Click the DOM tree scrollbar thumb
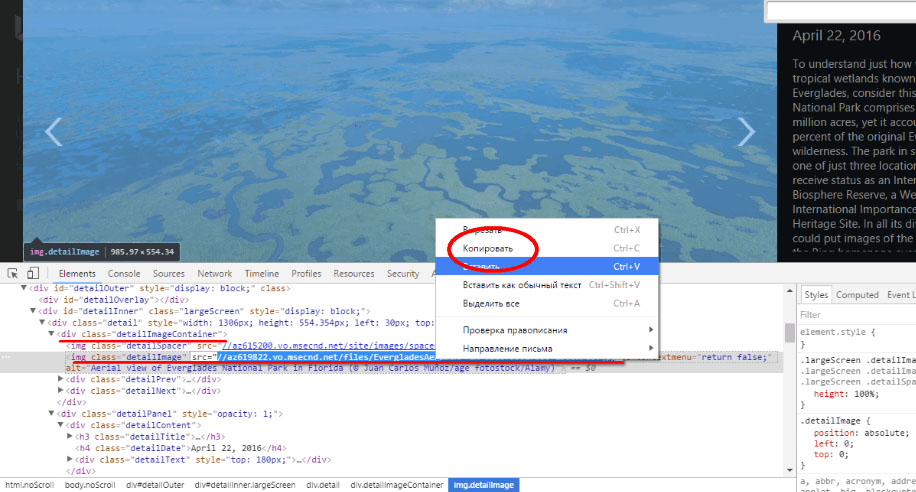Image resolution: width=916 pixels, height=492 pixels. click(790, 333)
